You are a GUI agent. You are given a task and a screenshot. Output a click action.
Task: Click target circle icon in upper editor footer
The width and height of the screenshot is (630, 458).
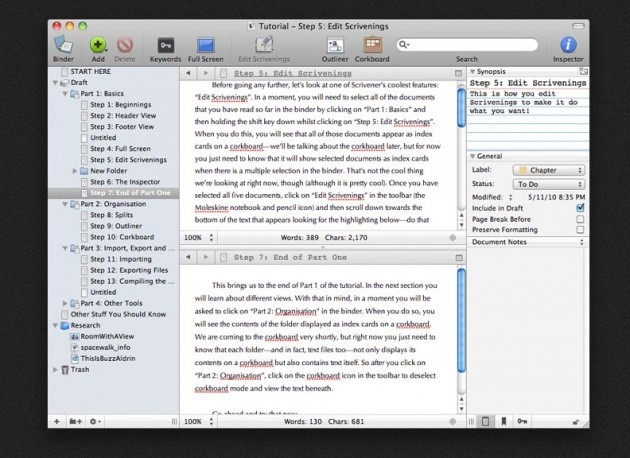click(x=452, y=237)
